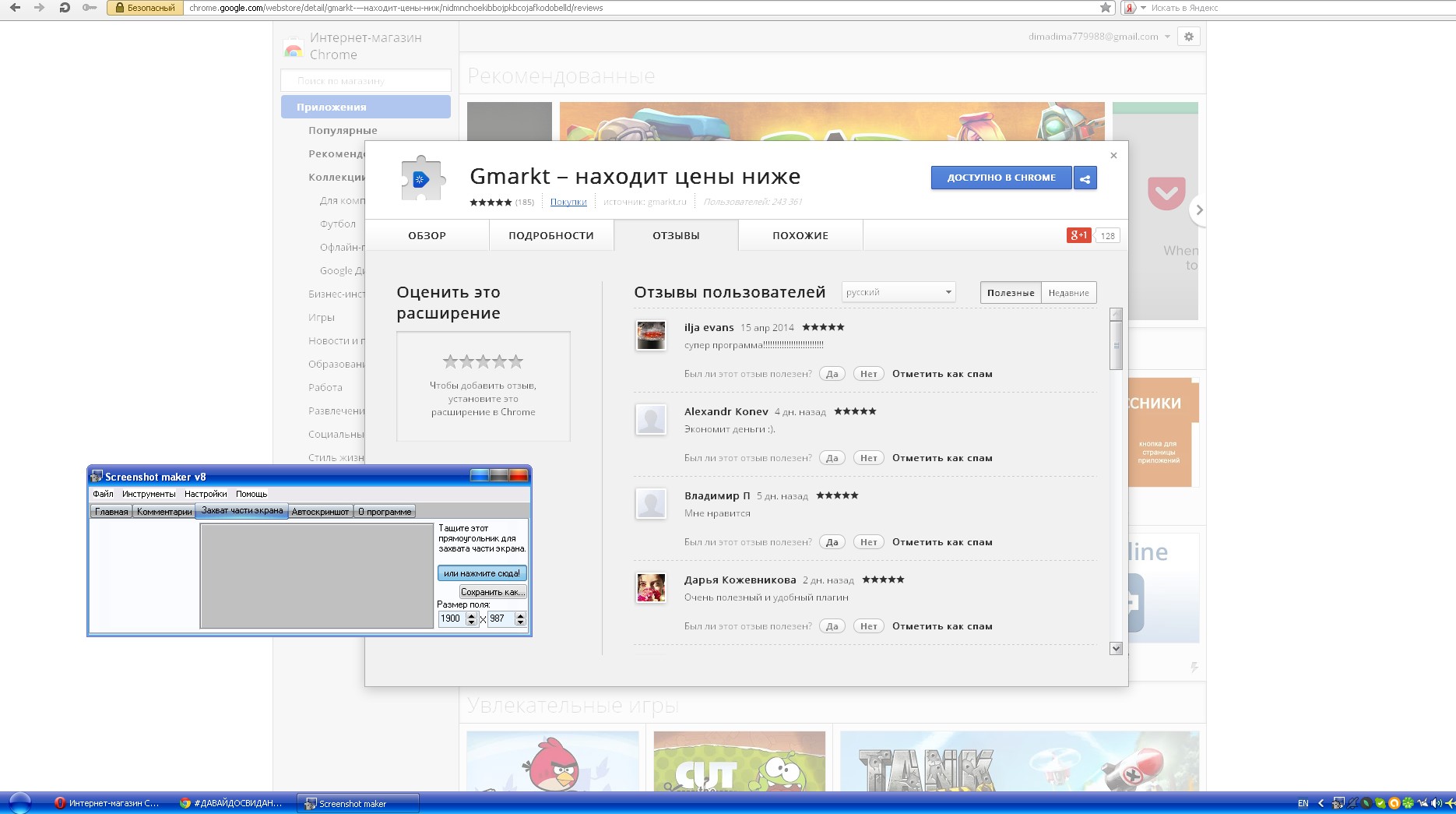Viewport: 1456px width, 814px height.
Task: Click the Angry Birds game thumbnail
Action: (553, 762)
